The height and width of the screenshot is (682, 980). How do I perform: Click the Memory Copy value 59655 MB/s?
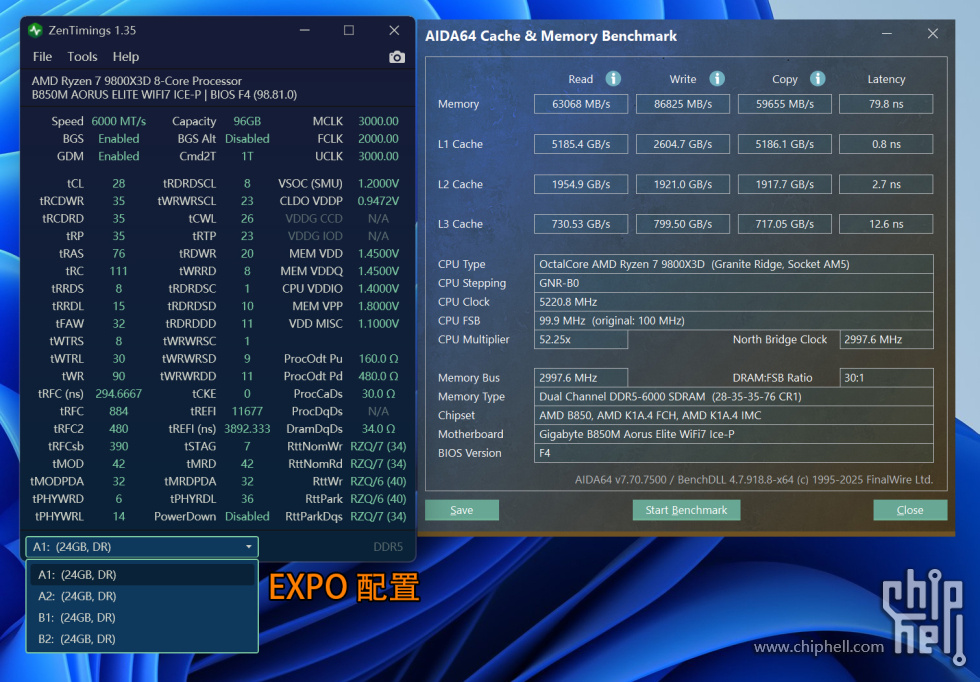coord(785,104)
